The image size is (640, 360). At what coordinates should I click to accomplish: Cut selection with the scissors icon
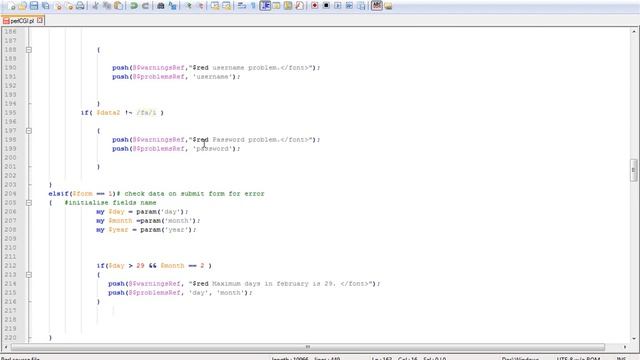tap(96, 6)
